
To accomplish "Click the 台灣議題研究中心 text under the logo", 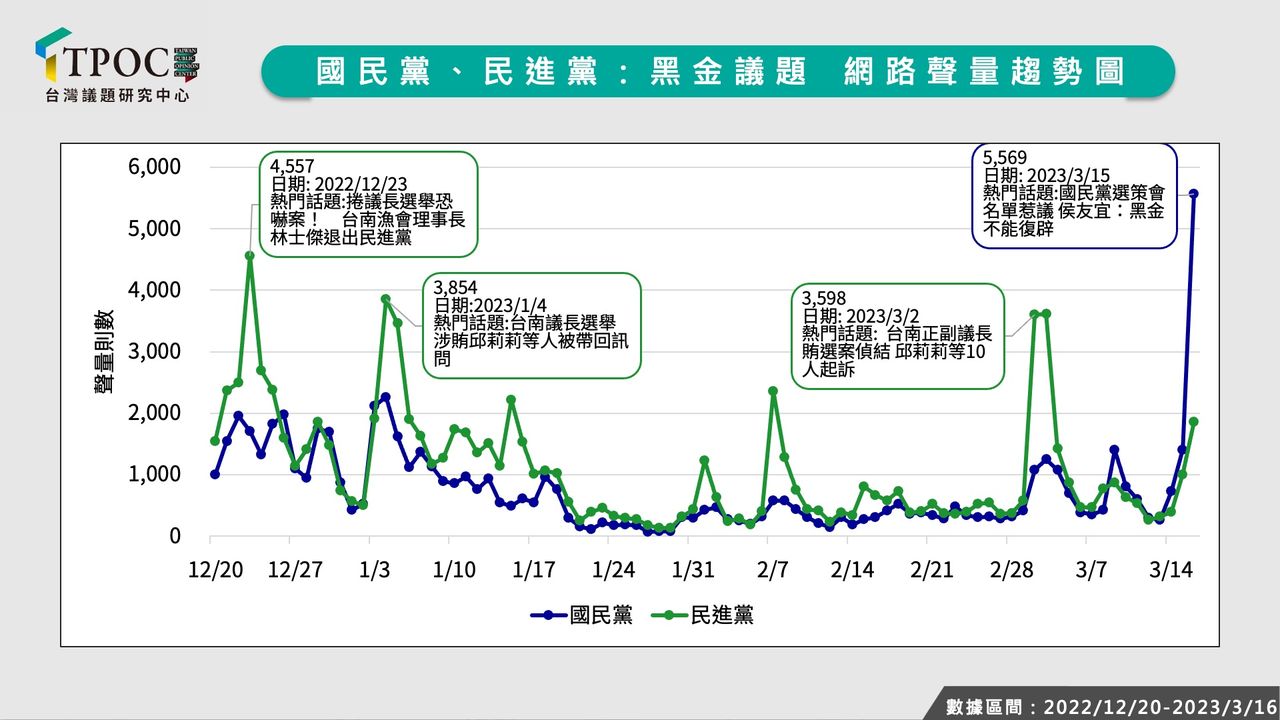I will pos(117,96).
